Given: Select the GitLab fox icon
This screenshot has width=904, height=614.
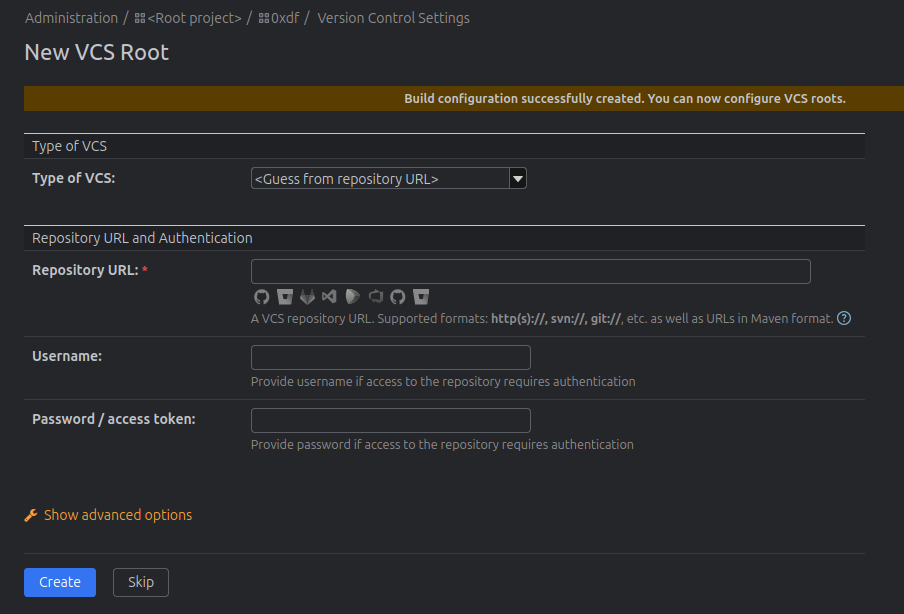Looking at the screenshot, I should 308,297.
